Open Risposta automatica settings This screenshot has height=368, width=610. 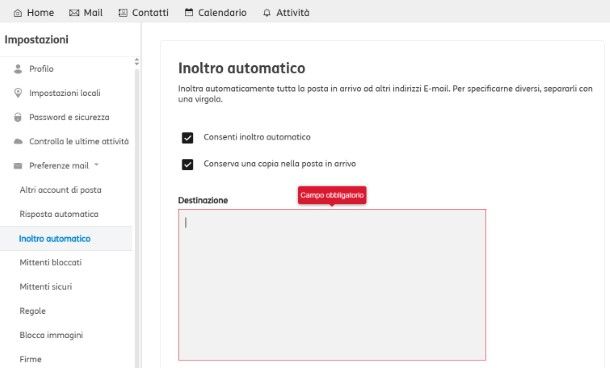coord(59,214)
